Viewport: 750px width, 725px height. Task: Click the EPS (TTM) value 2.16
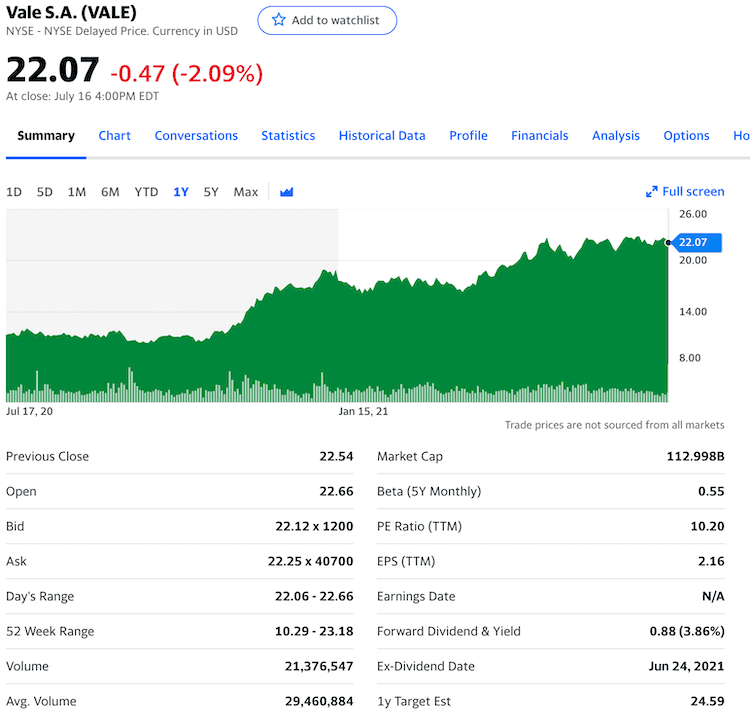(711, 561)
